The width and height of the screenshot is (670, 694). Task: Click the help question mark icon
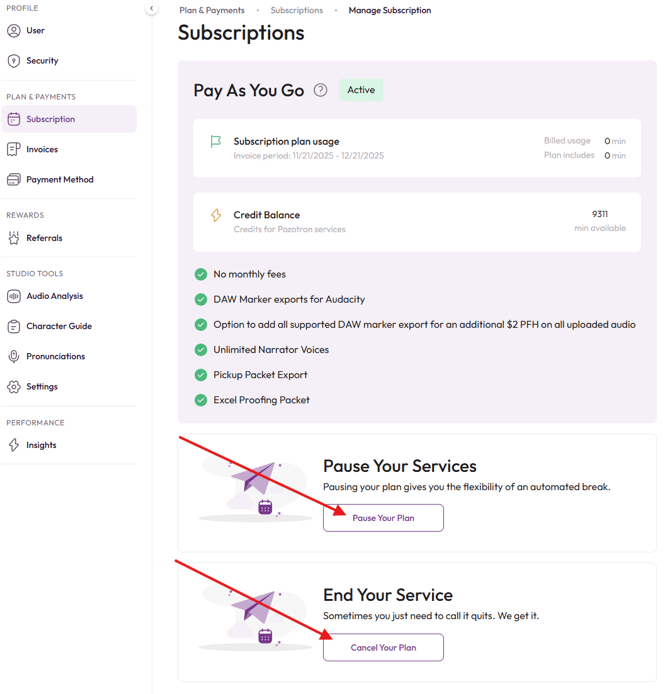coord(320,90)
